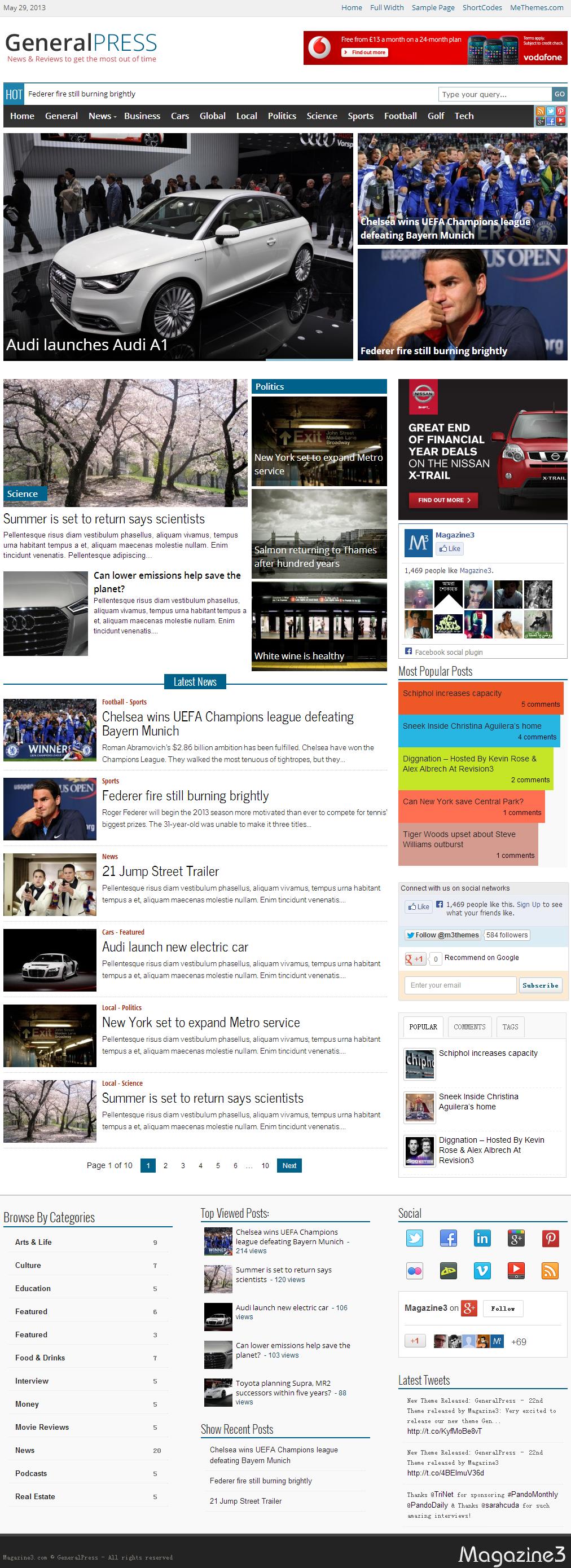Click Sign Up link in Connect box
Screen dimensions: 571x1568
coord(528,905)
